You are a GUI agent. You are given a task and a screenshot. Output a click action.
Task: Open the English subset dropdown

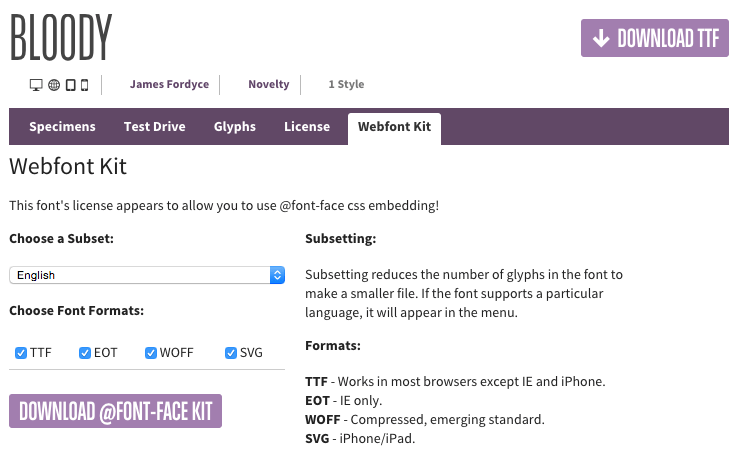tap(147, 275)
